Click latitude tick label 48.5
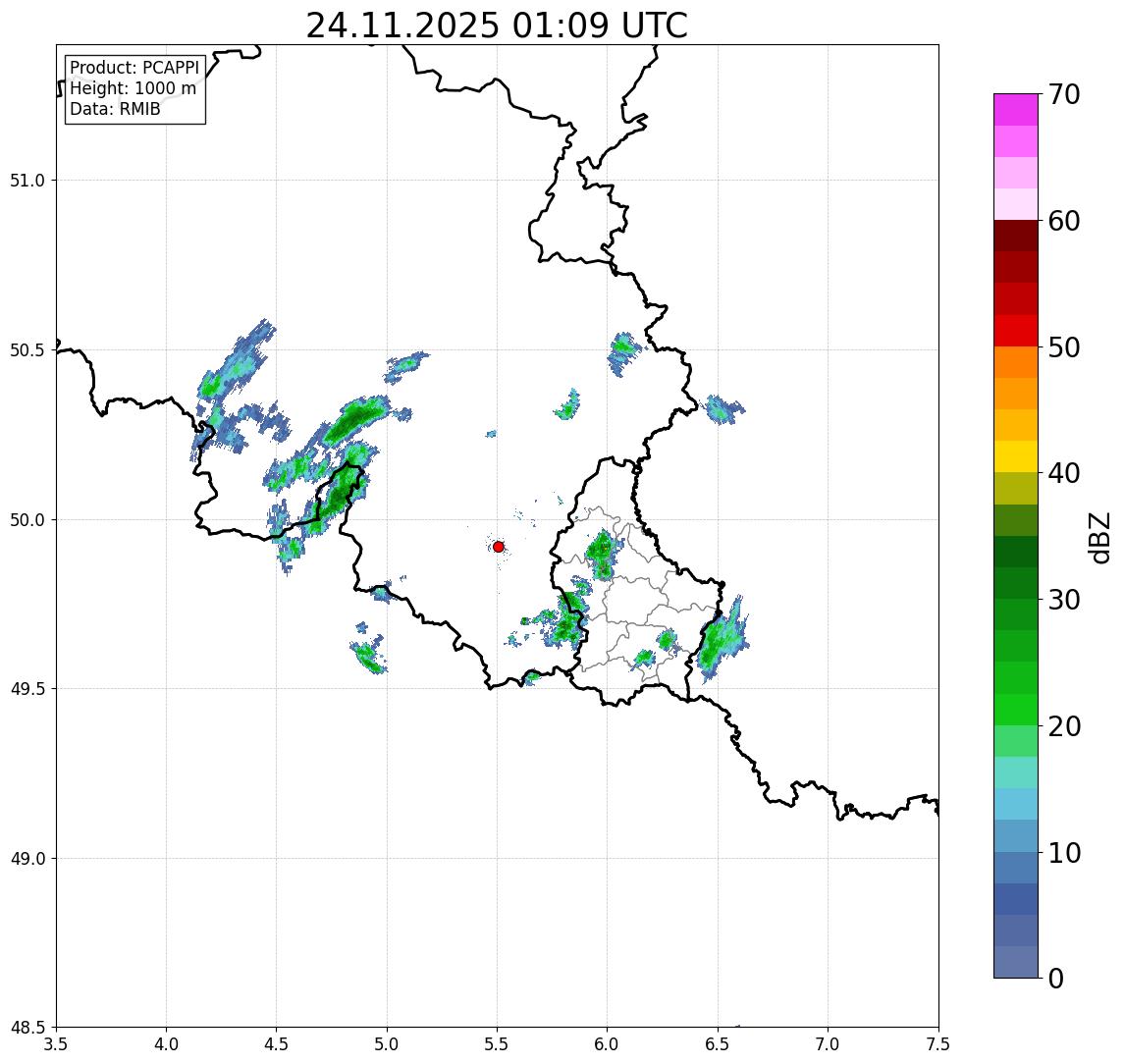The width and height of the screenshot is (1124, 1064). pyautogui.click(x=27, y=1028)
